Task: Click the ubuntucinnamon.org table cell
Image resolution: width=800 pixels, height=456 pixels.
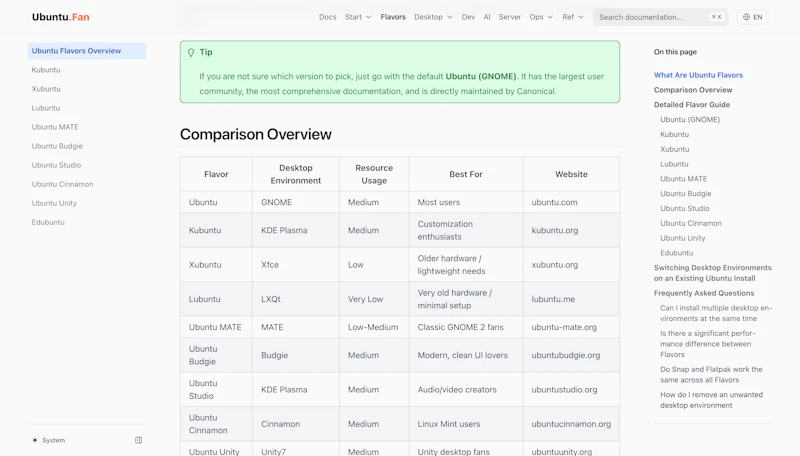Action: click(x=571, y=424)
